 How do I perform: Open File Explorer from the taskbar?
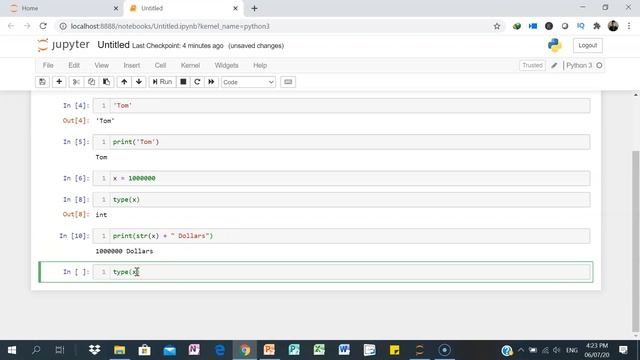point(120,350)
